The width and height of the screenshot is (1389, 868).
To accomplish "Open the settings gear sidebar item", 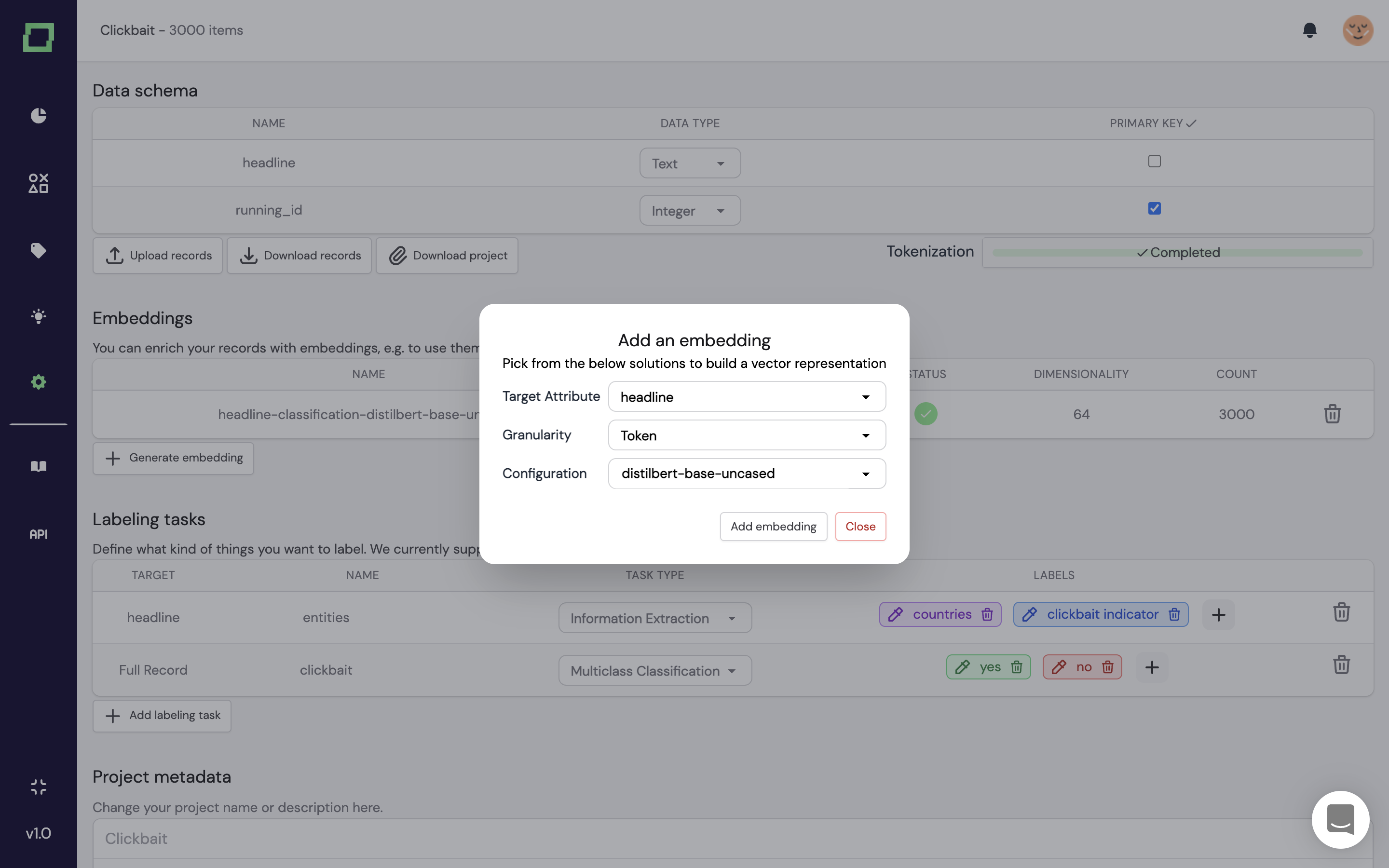I will [x=39, y=382].
